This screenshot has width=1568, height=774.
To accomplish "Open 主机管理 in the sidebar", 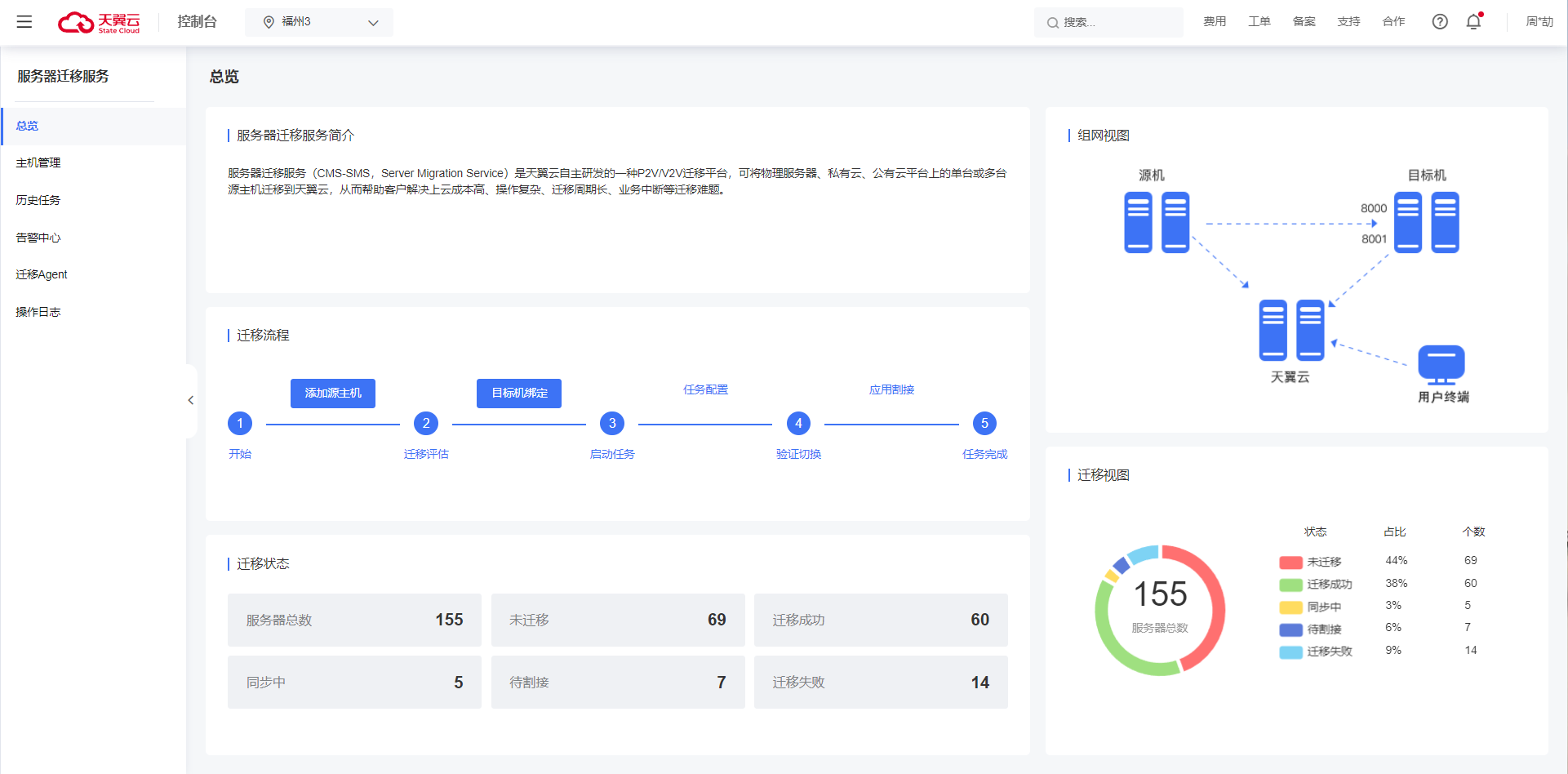I will point(94,163).
